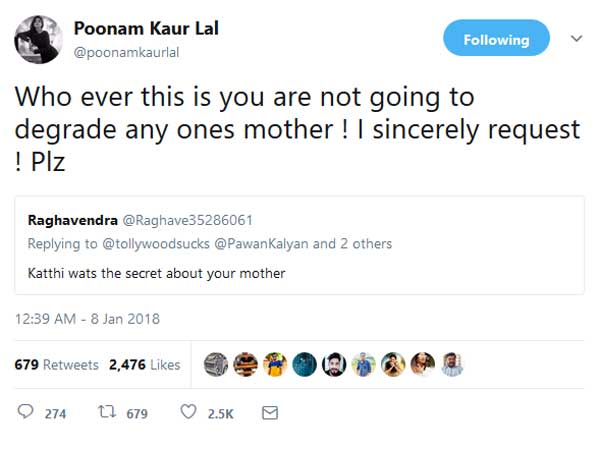Click the reply speech bubble icon

click(26, 412)
